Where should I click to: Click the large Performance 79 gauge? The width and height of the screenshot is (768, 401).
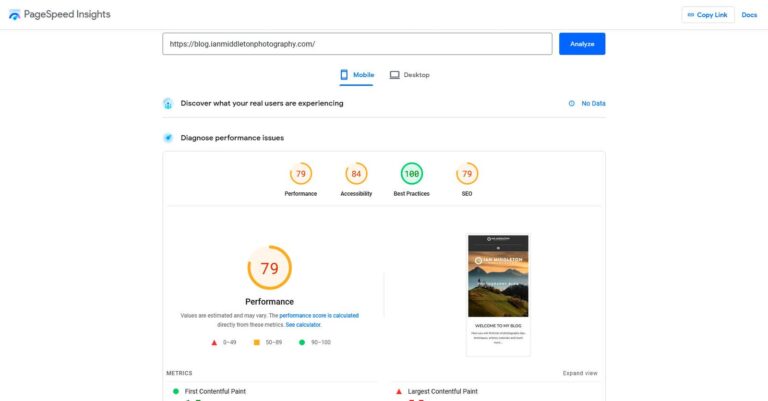coord(269,268)
